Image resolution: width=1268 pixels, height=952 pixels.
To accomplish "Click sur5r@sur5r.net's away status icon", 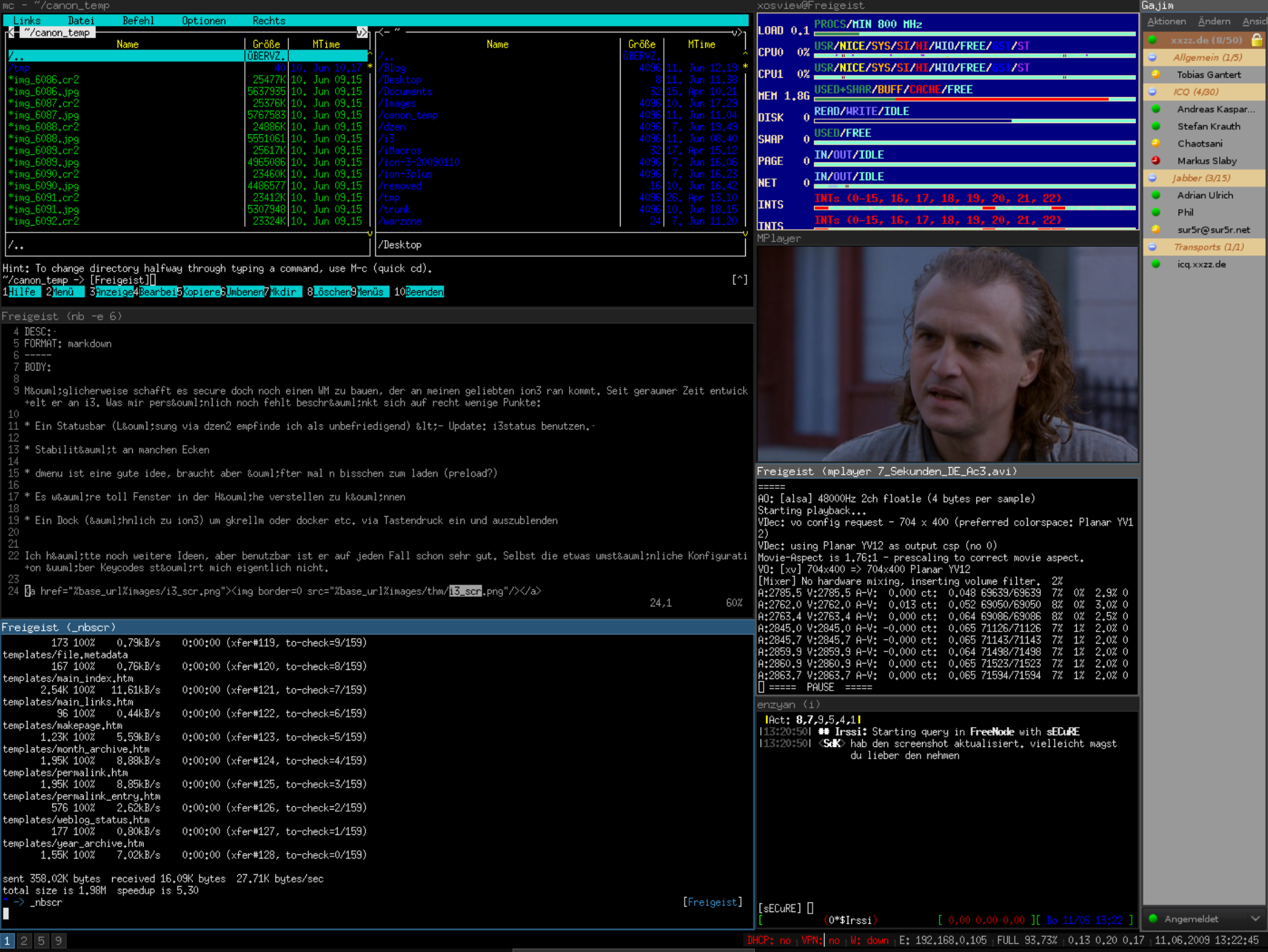I will click(x=1156, y=229).
